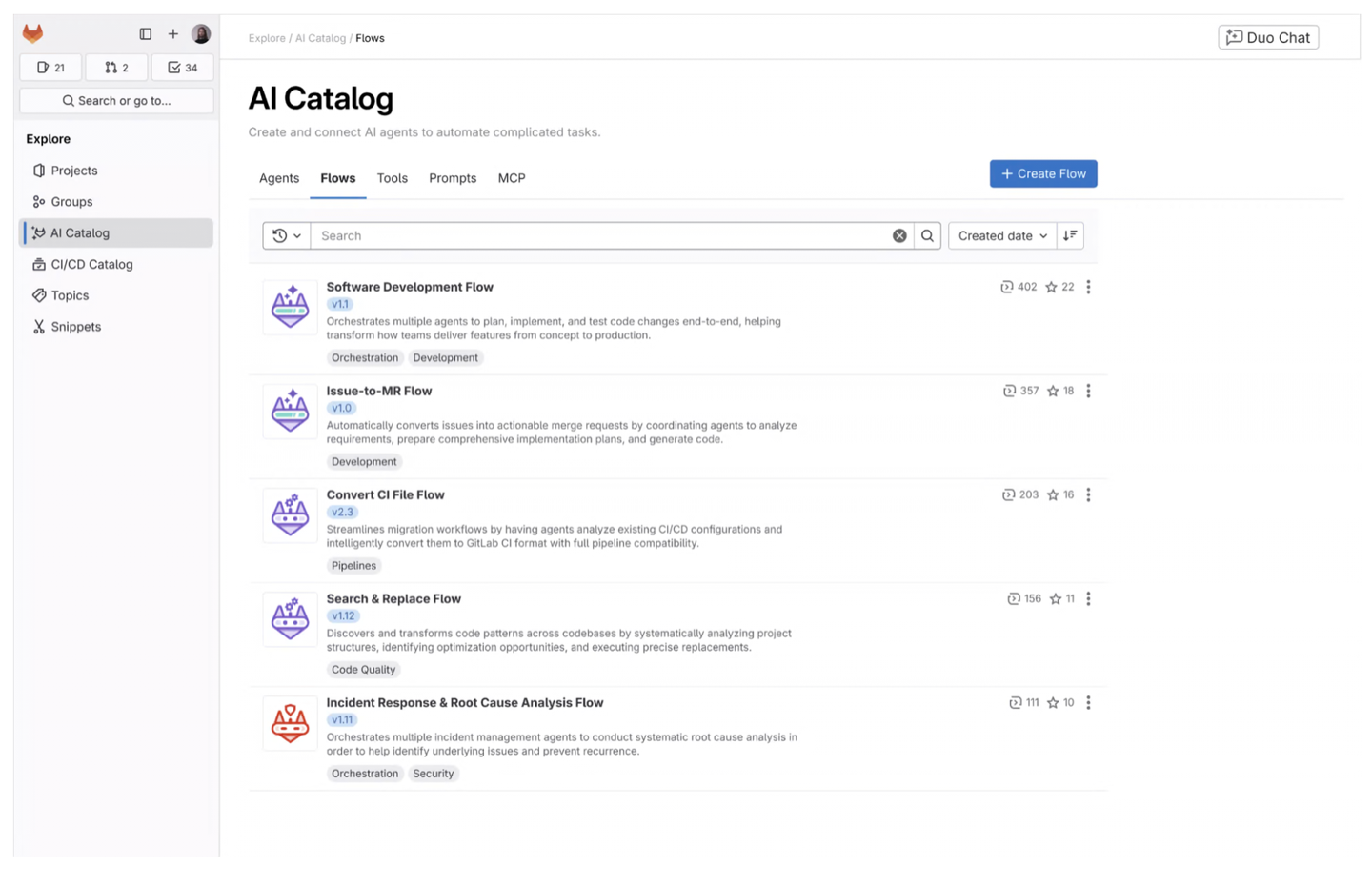The height and width of the screenshot is (887, 1372).
Task: Click the Explore breadcrumb link
Action: pyautogui.click(x=267, y=38)
